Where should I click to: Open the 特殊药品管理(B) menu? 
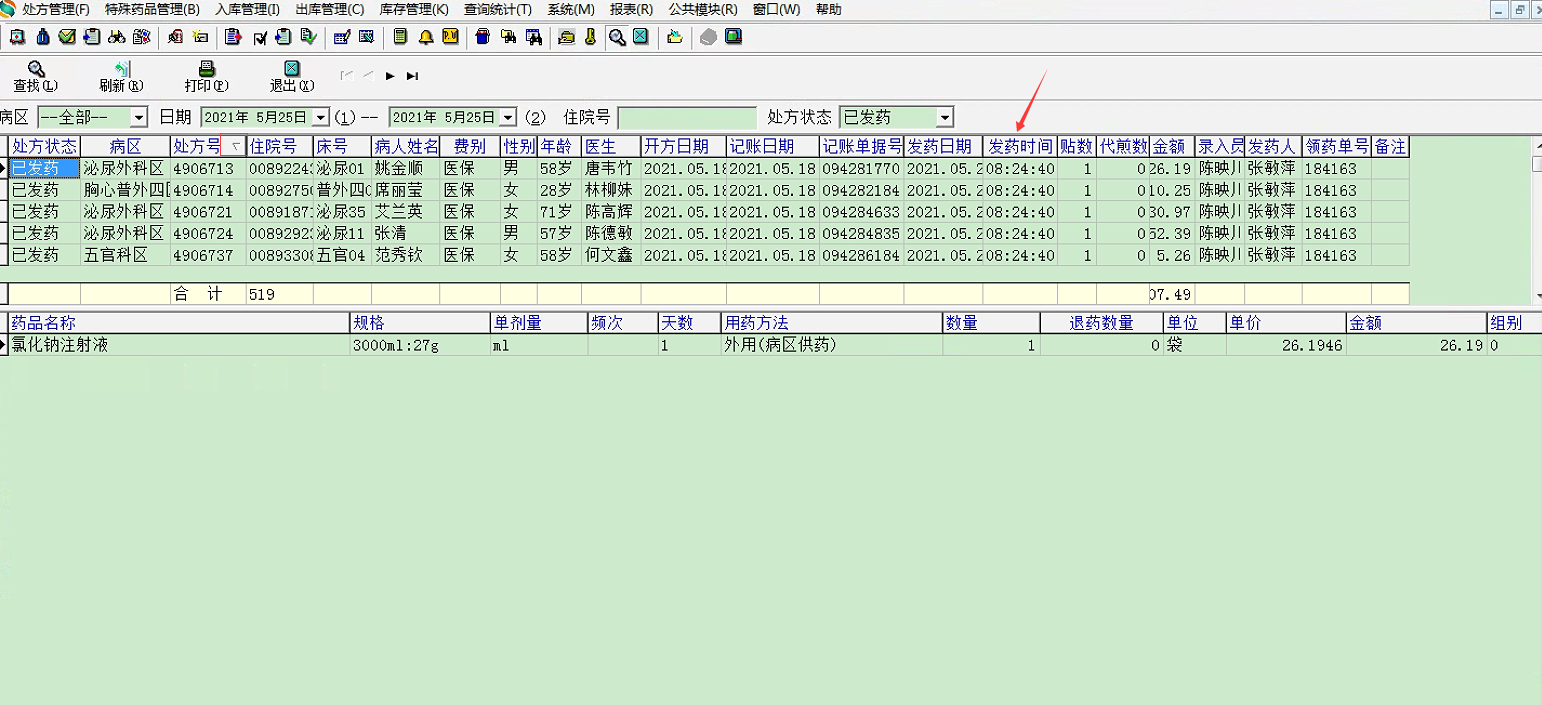click(x=152, y=9)
